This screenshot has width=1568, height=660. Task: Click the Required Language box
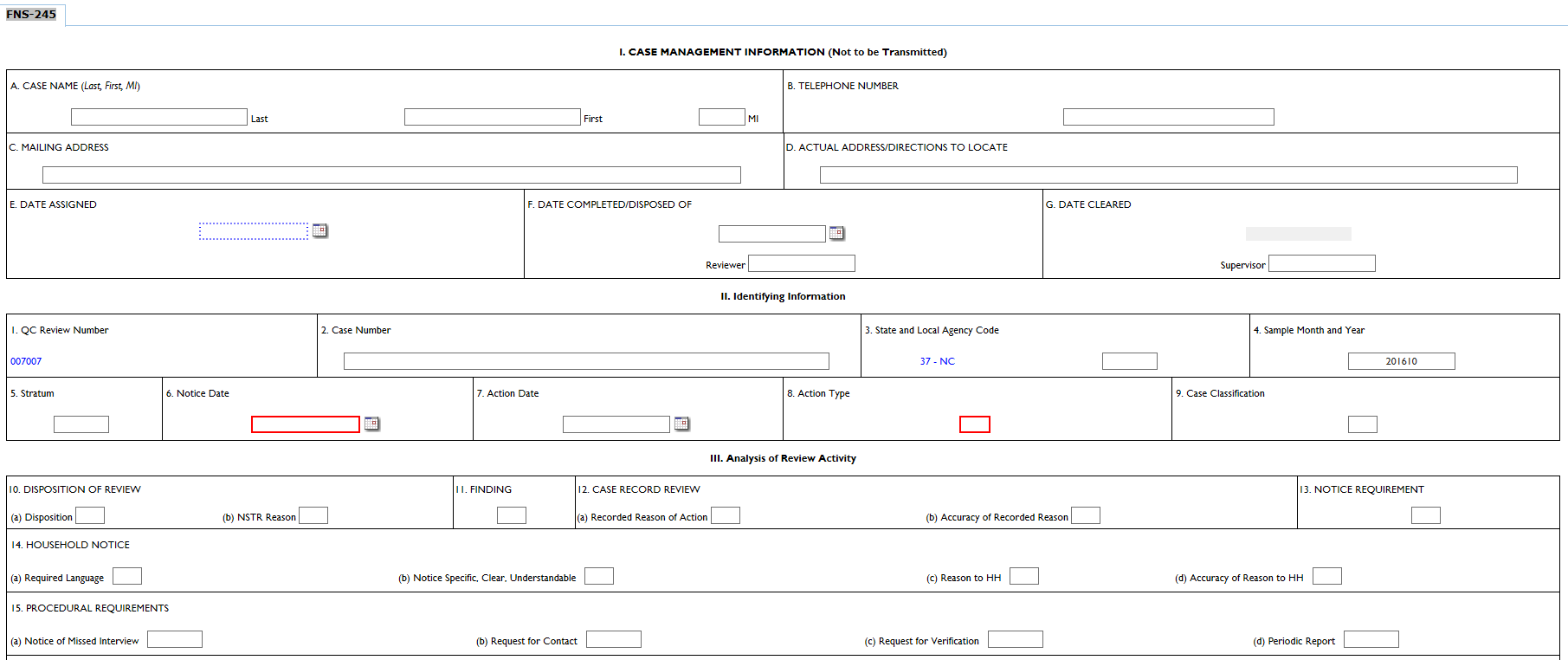(x=127, y=576)
